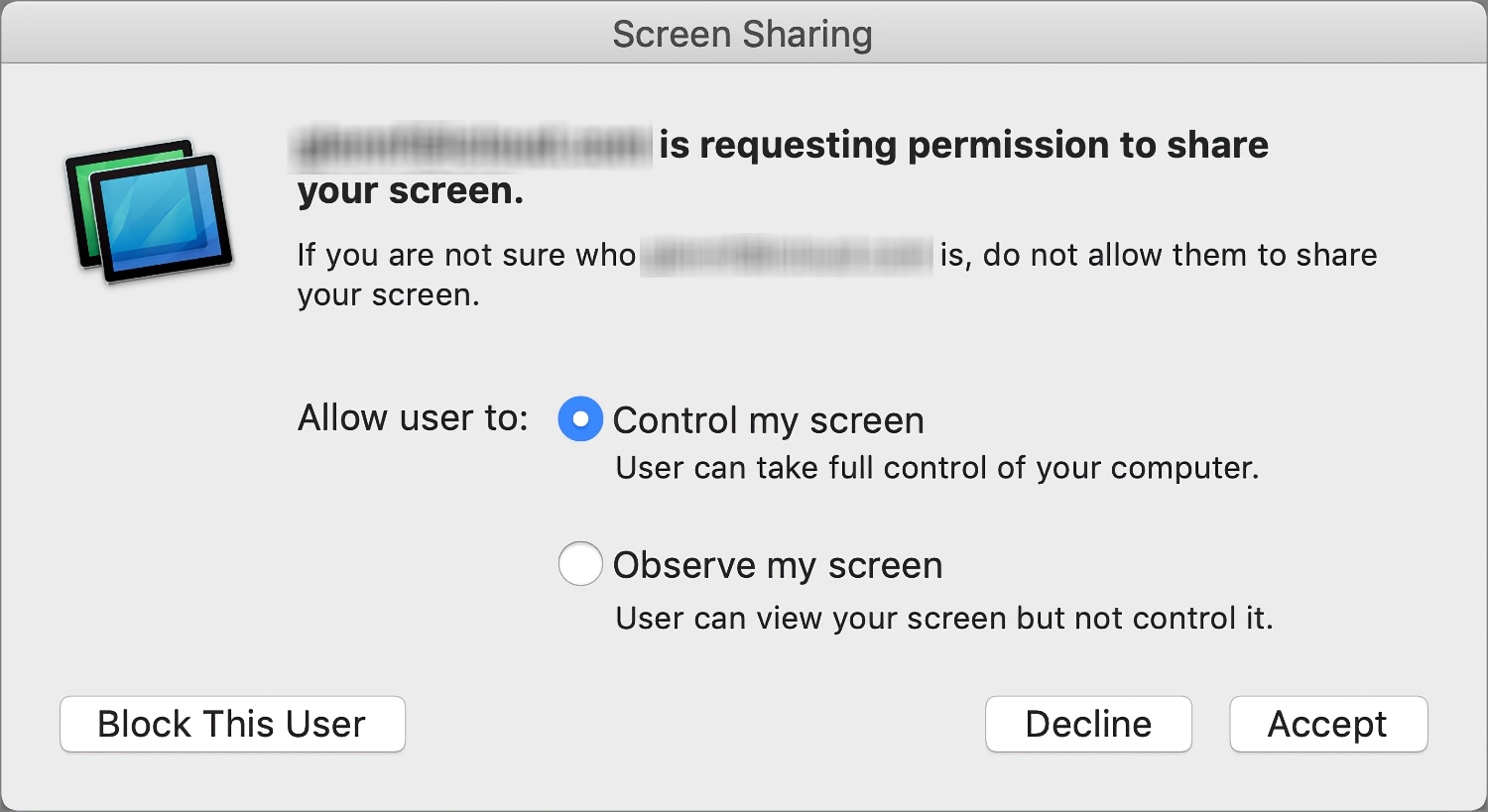Click the "Control my screen" option label
This screenshot has height=812, width=1488.
[x=769, y=420]
